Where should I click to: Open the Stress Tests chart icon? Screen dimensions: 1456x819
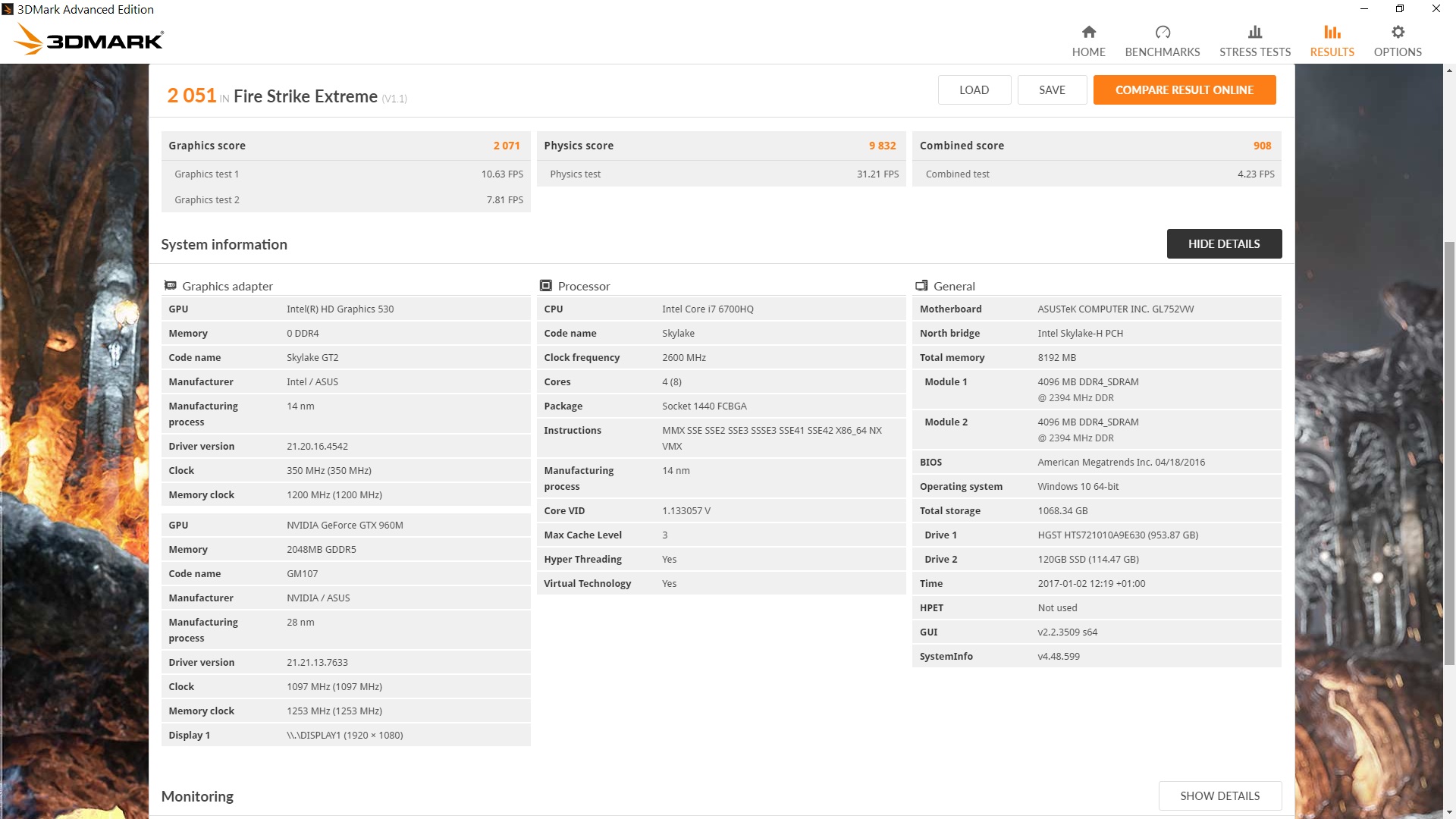click(x=1255, y=32)
